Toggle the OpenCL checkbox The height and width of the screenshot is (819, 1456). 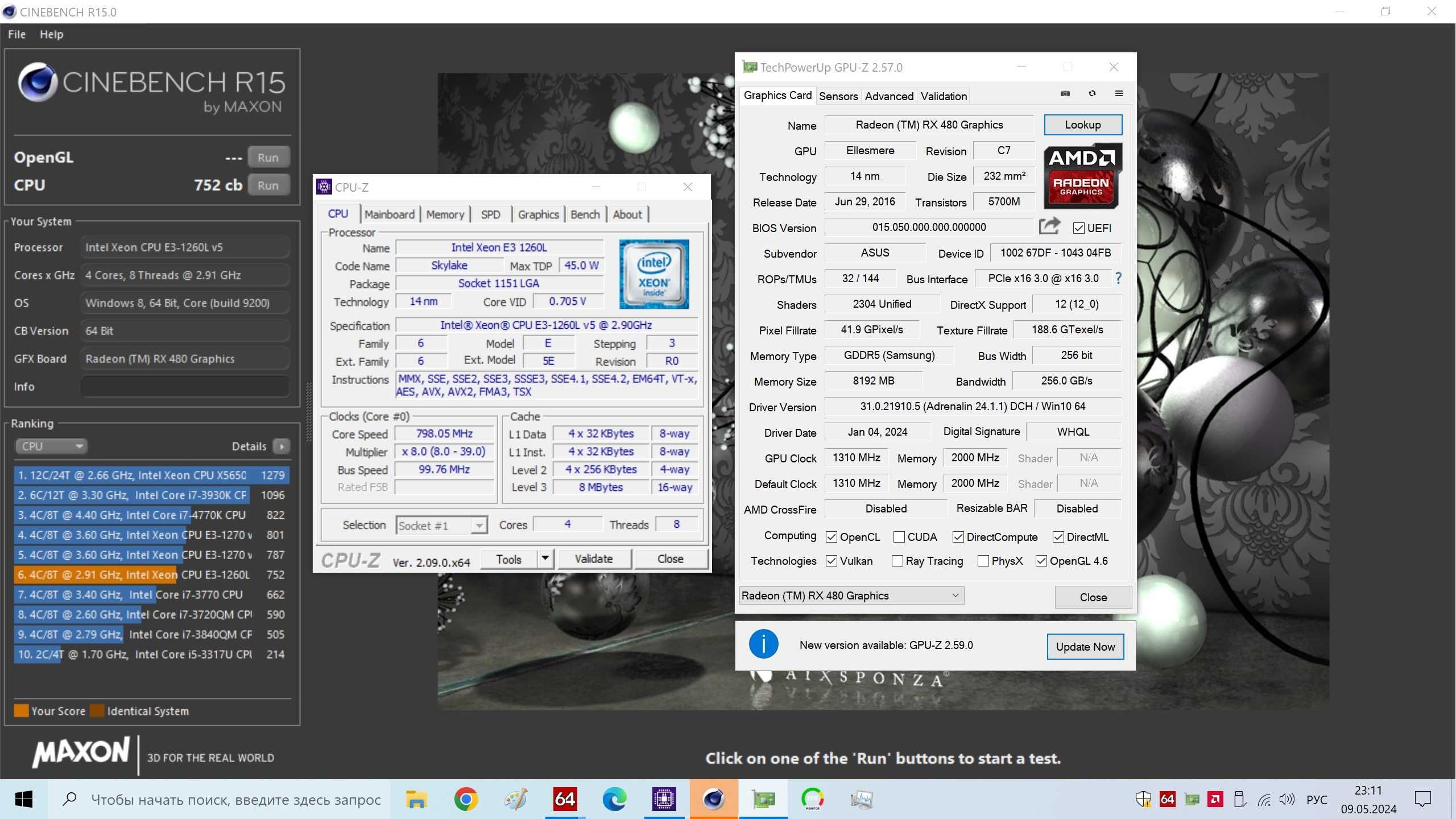832,537
